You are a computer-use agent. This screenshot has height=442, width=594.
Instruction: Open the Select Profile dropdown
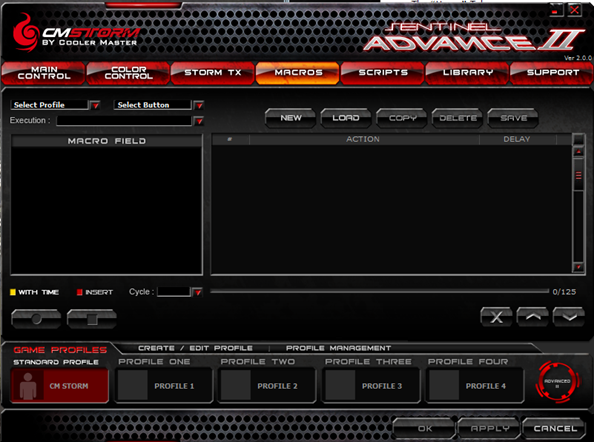point(95,105)
